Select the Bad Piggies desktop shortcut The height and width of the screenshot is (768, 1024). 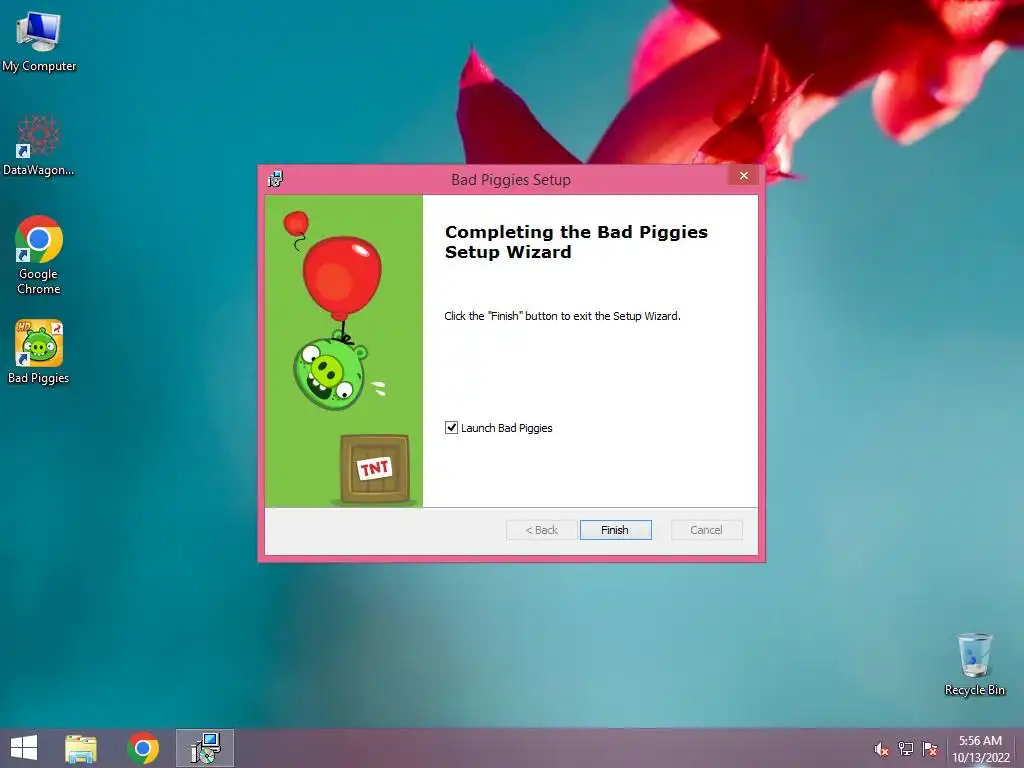pyautogui.click(x=39, y=351)
